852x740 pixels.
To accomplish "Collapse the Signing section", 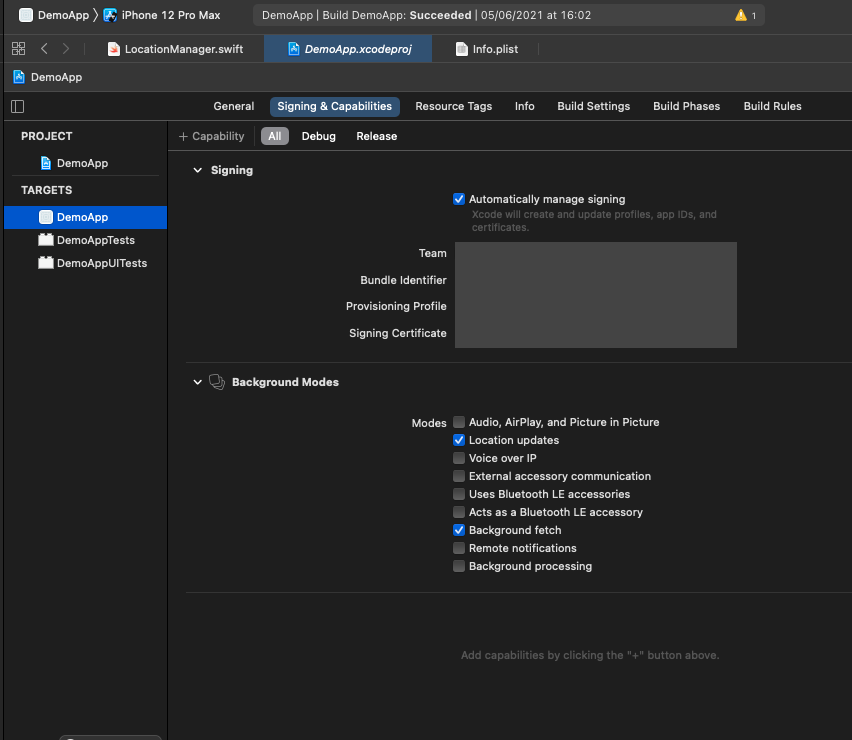I will [x=197, y=170].
